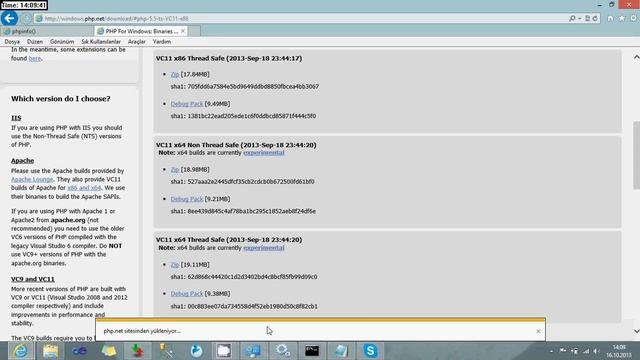Click the Apache Lounge link
The height and width of the screenshot is (360, 640).
[x=32, y=180]
